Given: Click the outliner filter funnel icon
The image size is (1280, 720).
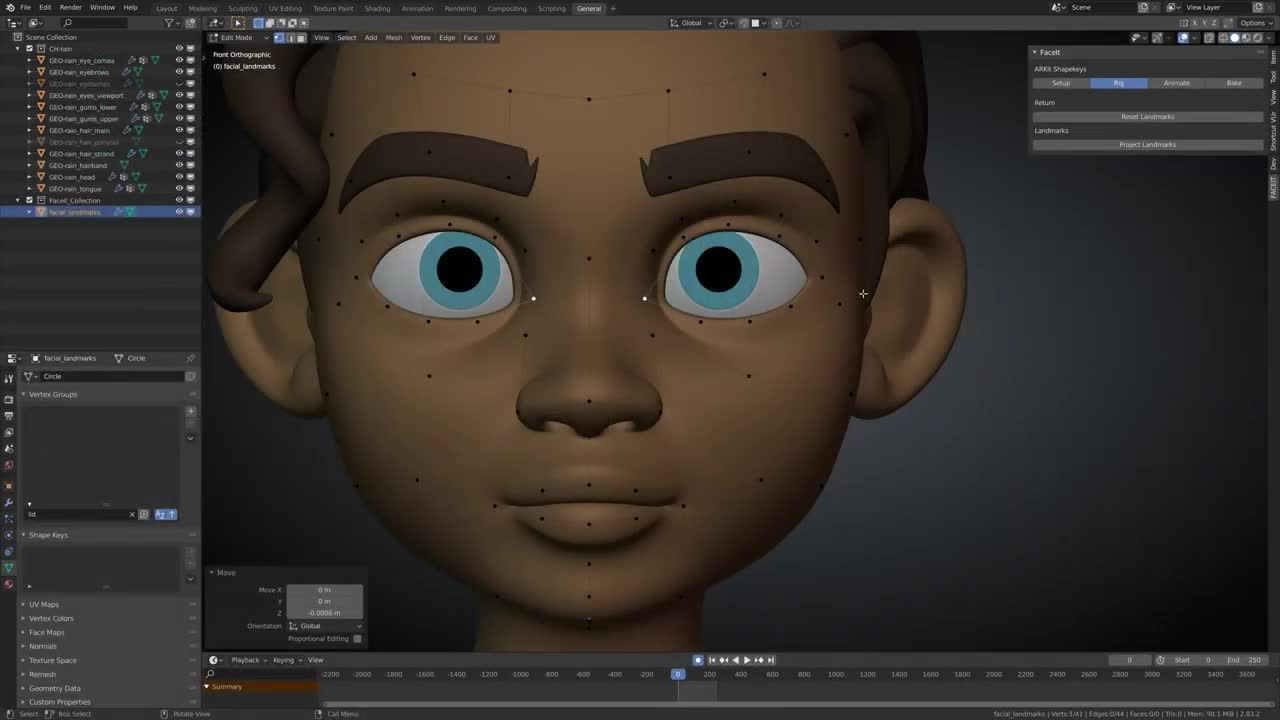Looking at the screenshot, I should [169, 23].
